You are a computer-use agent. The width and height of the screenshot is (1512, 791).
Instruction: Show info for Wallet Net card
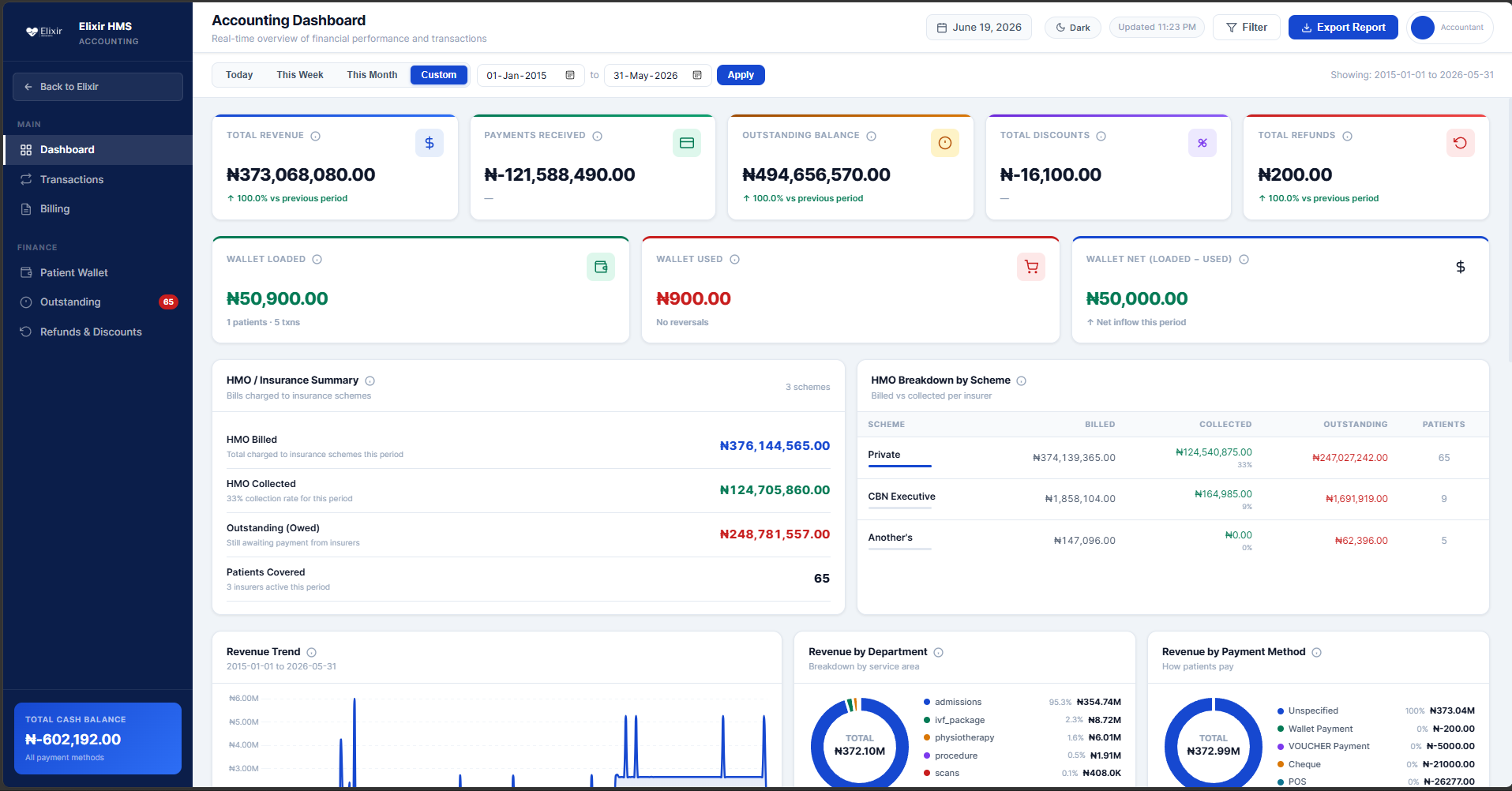(1244, 260)
